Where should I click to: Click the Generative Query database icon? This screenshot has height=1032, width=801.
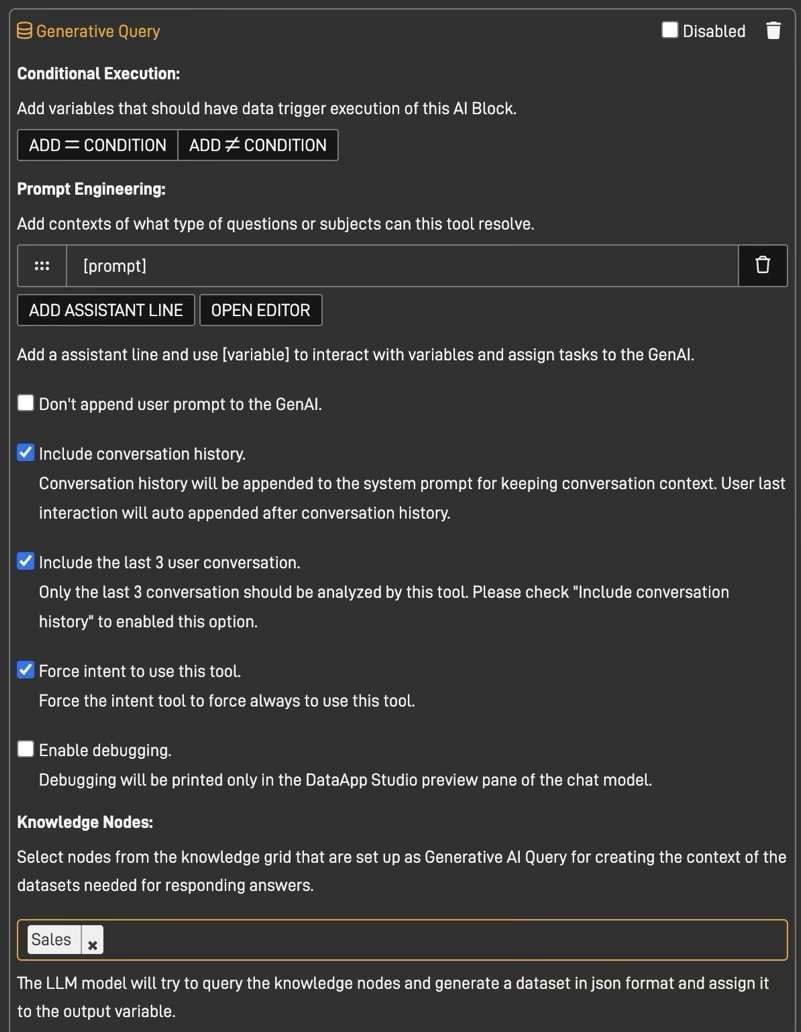click(x=24, y=31)
